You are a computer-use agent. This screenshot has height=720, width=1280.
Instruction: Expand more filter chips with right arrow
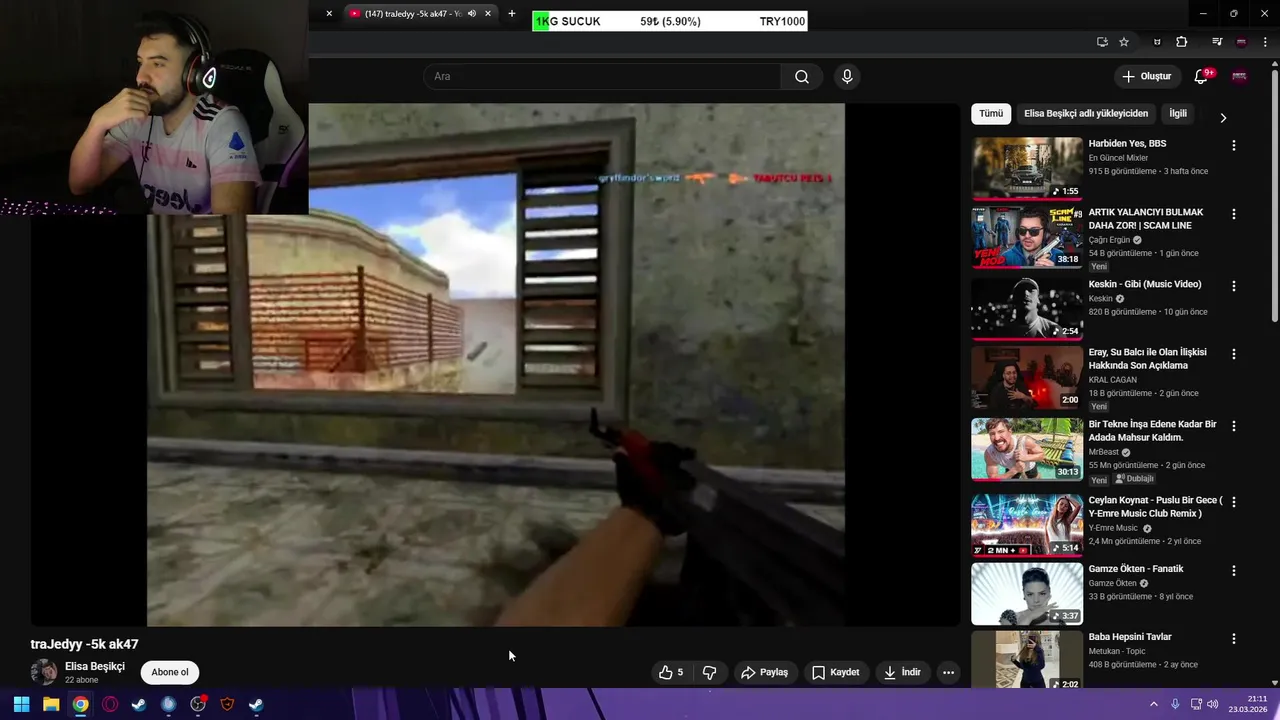click(x=1223, y=118)
